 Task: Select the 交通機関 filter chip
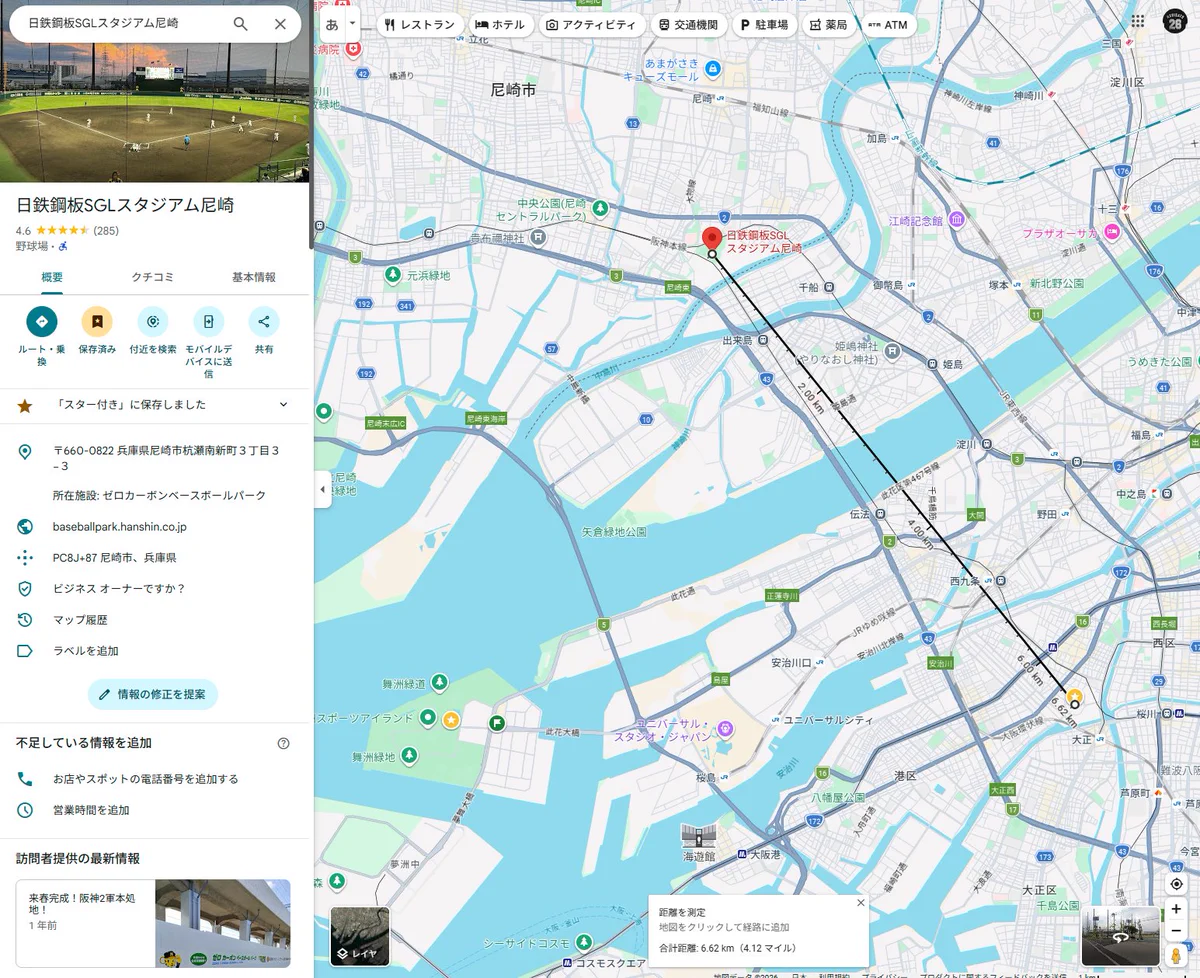pyautogui.click(x=688, y=25)
